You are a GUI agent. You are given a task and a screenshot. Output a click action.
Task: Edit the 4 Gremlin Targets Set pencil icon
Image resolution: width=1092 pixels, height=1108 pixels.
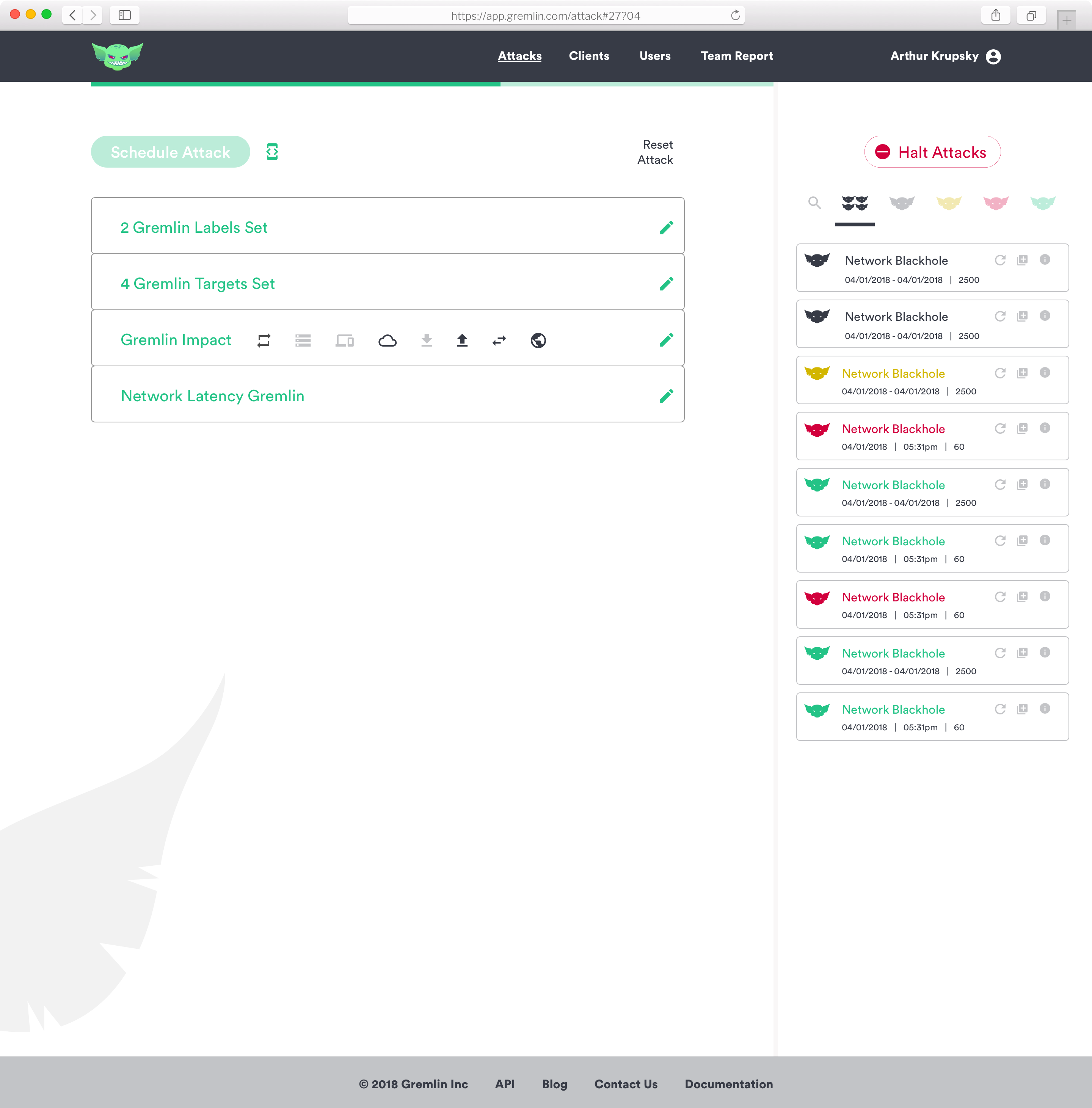tap(666, 284)
